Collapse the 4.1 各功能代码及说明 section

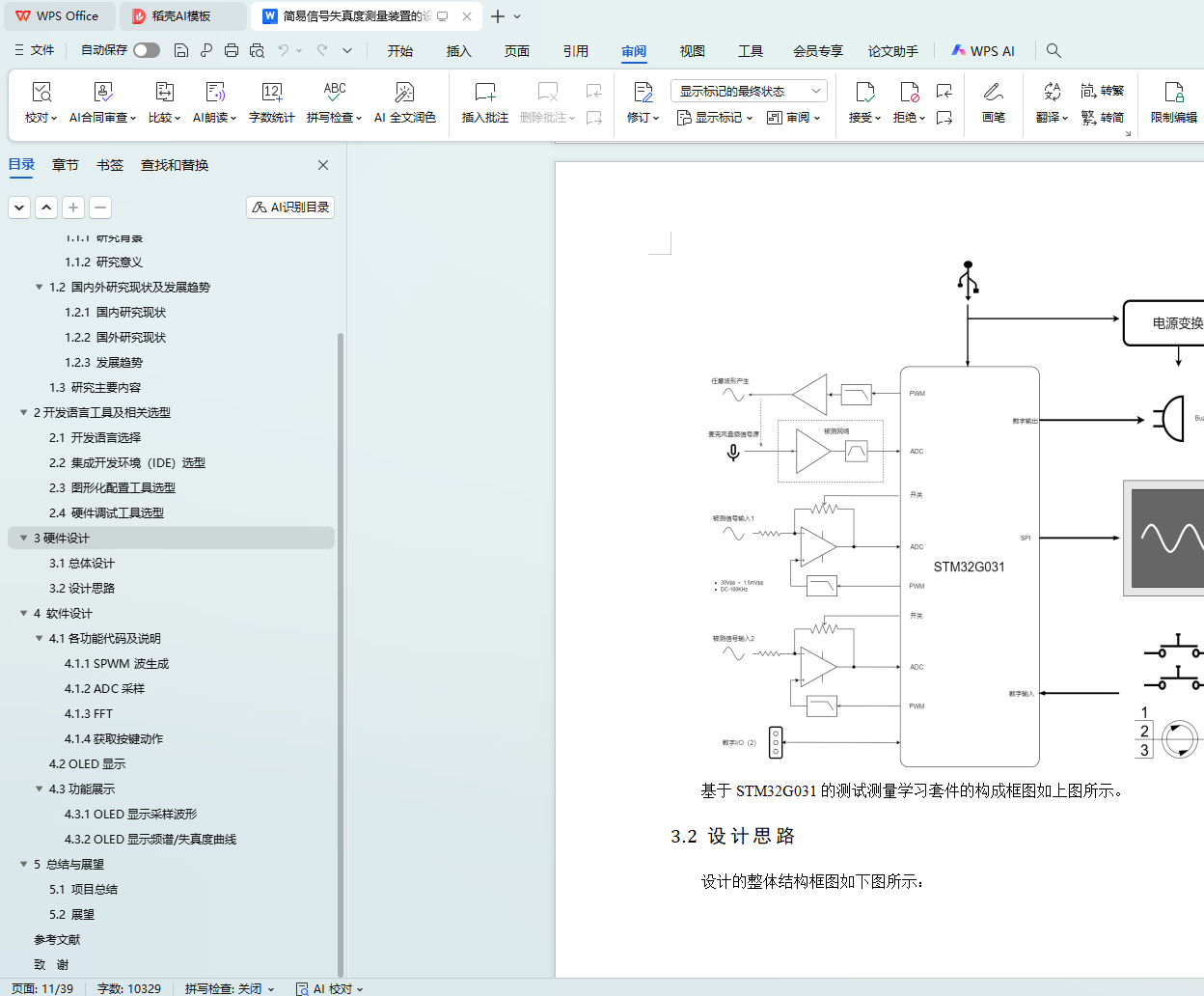[x=40, y=639]
